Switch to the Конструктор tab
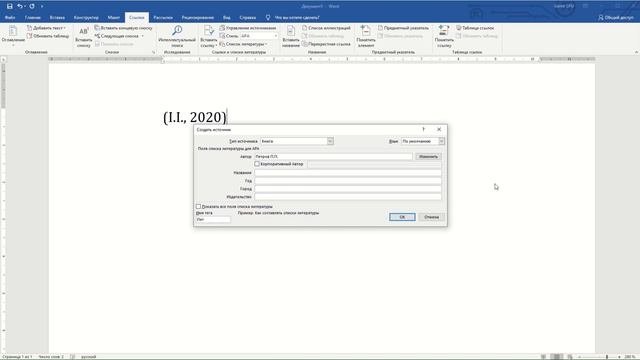This screenshot has height=360, width=640. (86, 18)
